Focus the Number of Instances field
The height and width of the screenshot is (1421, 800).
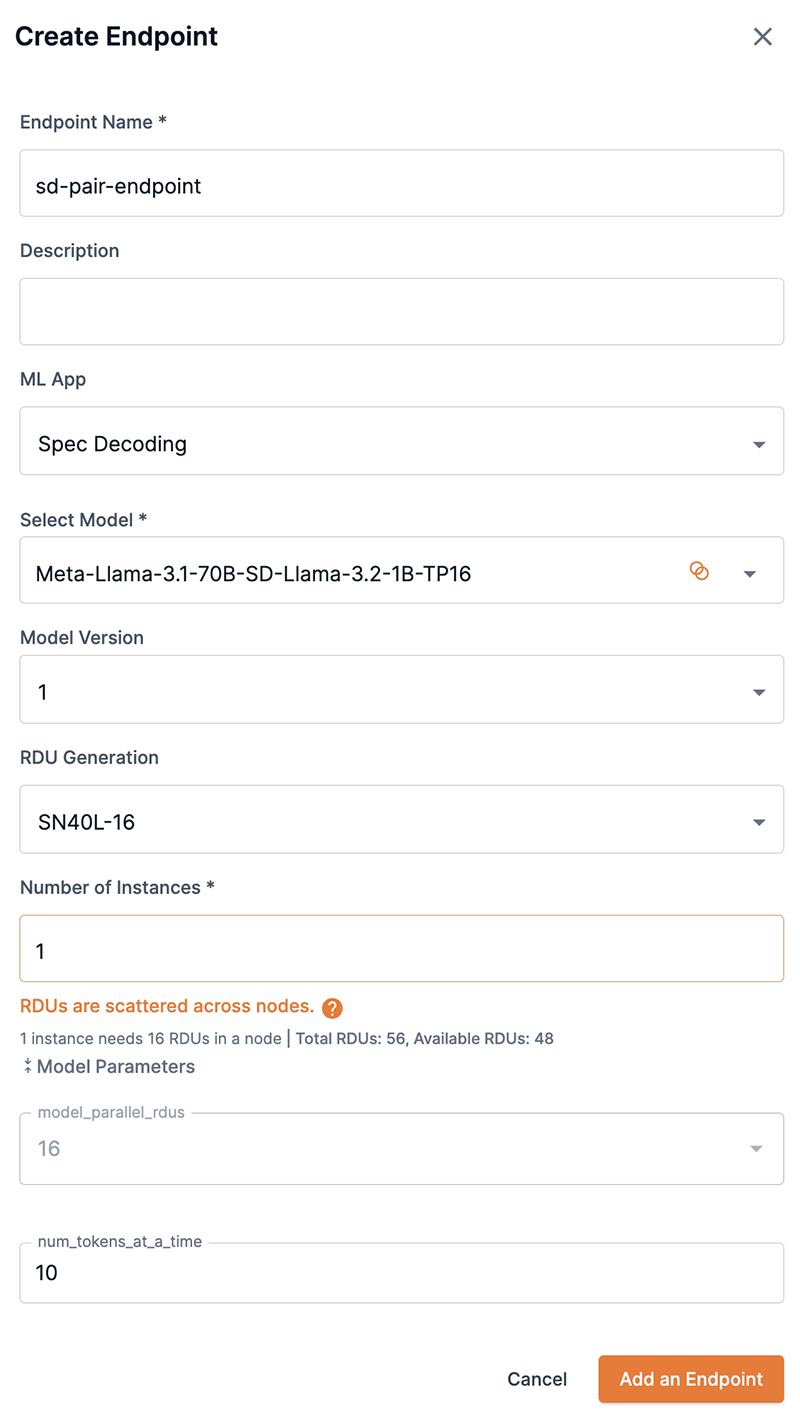pyautogui.click(x=400, y=948)
